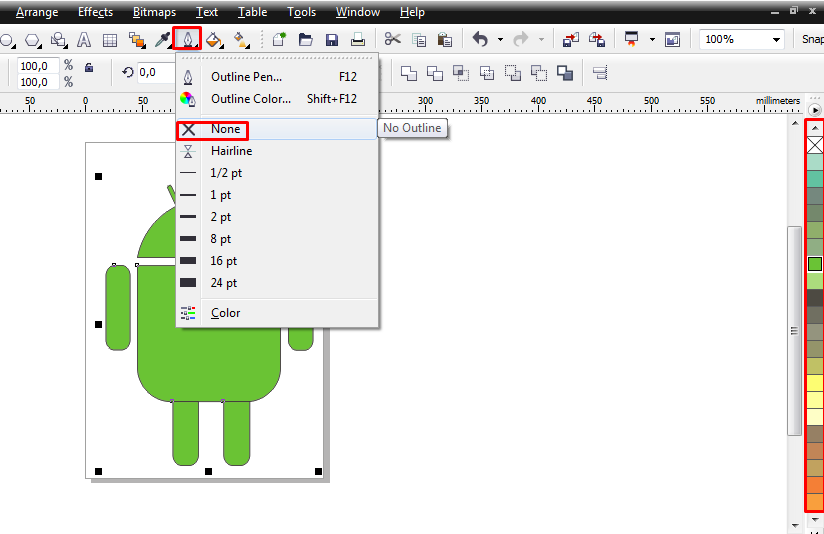Undo the last action with Undo arrow
Viewport: 824px width, 534px height.
pos(480,39)
